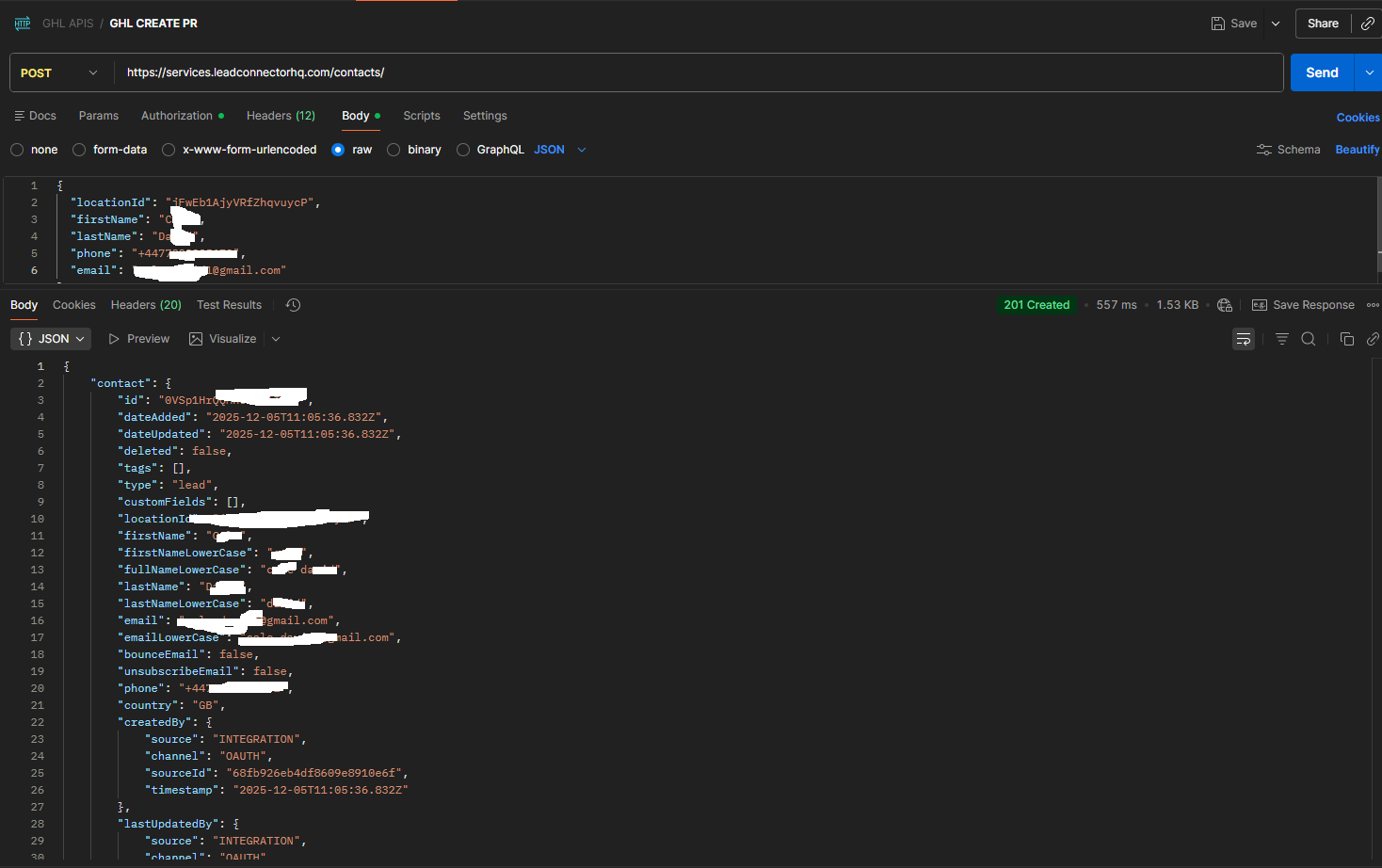Image resolution: width=1382 pixels, height=868 pixels.
Task: Search within the response body
Action: click(1309, 339)
